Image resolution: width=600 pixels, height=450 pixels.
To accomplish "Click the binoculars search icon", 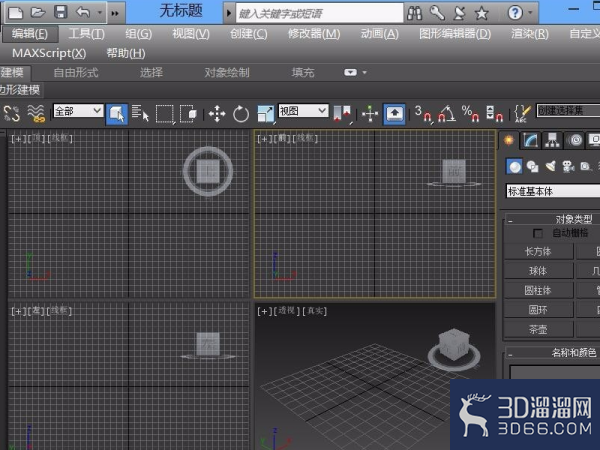I will pos(414,13).
